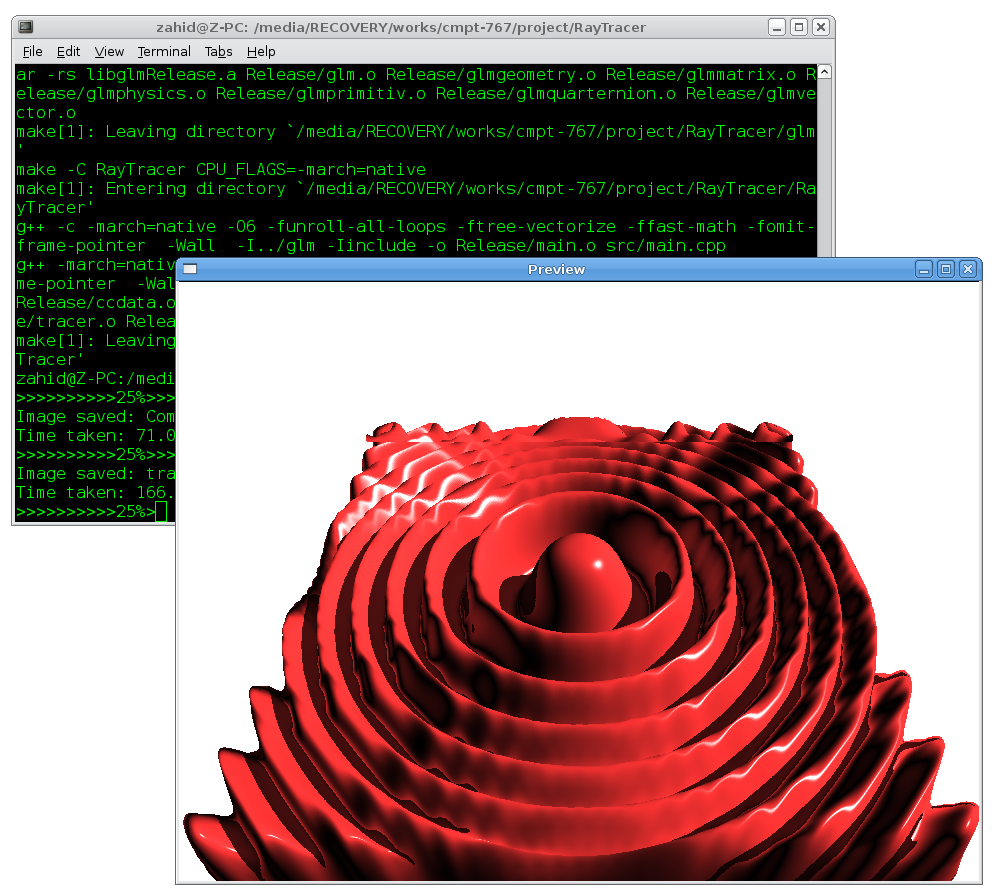Screen dimensions: 996x894
Task: Close the terminal window
Action: (820, 27)
